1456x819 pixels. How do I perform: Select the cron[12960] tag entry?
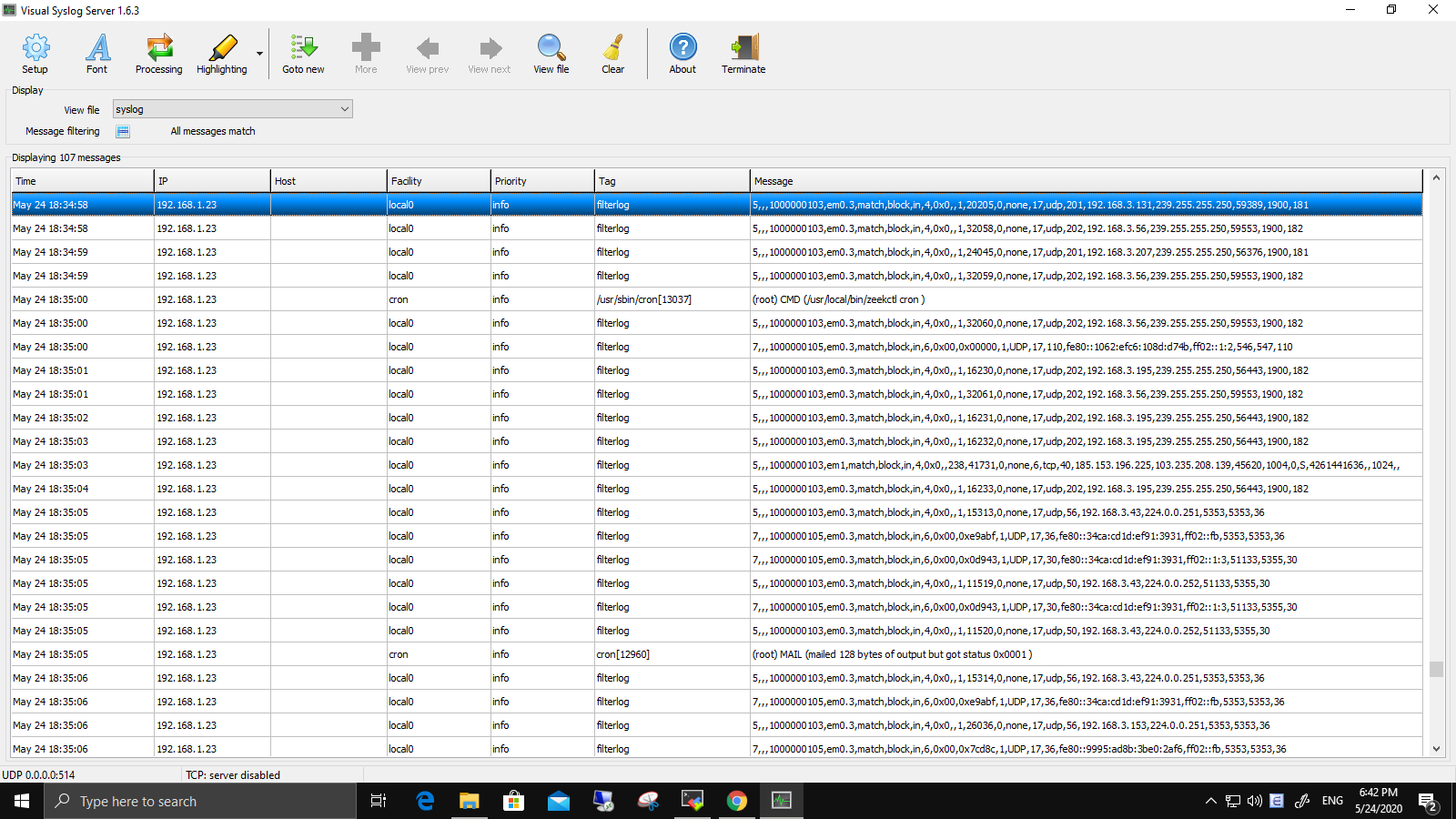click(x=623, y=654)
